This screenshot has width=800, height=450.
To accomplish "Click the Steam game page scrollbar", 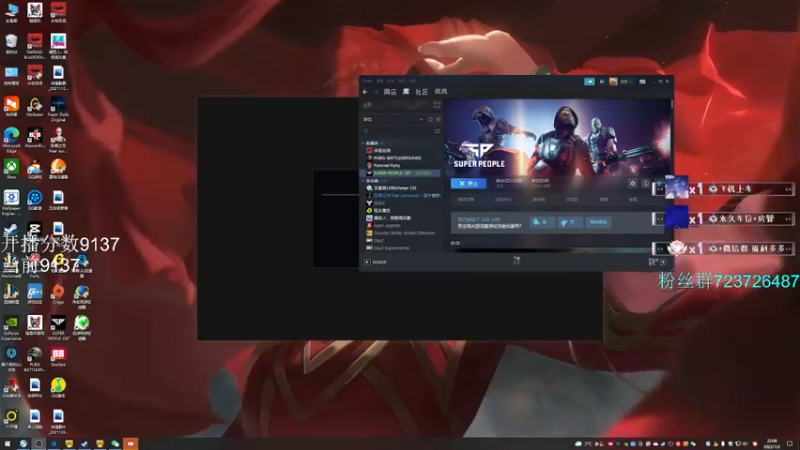I will click(672, 104).
